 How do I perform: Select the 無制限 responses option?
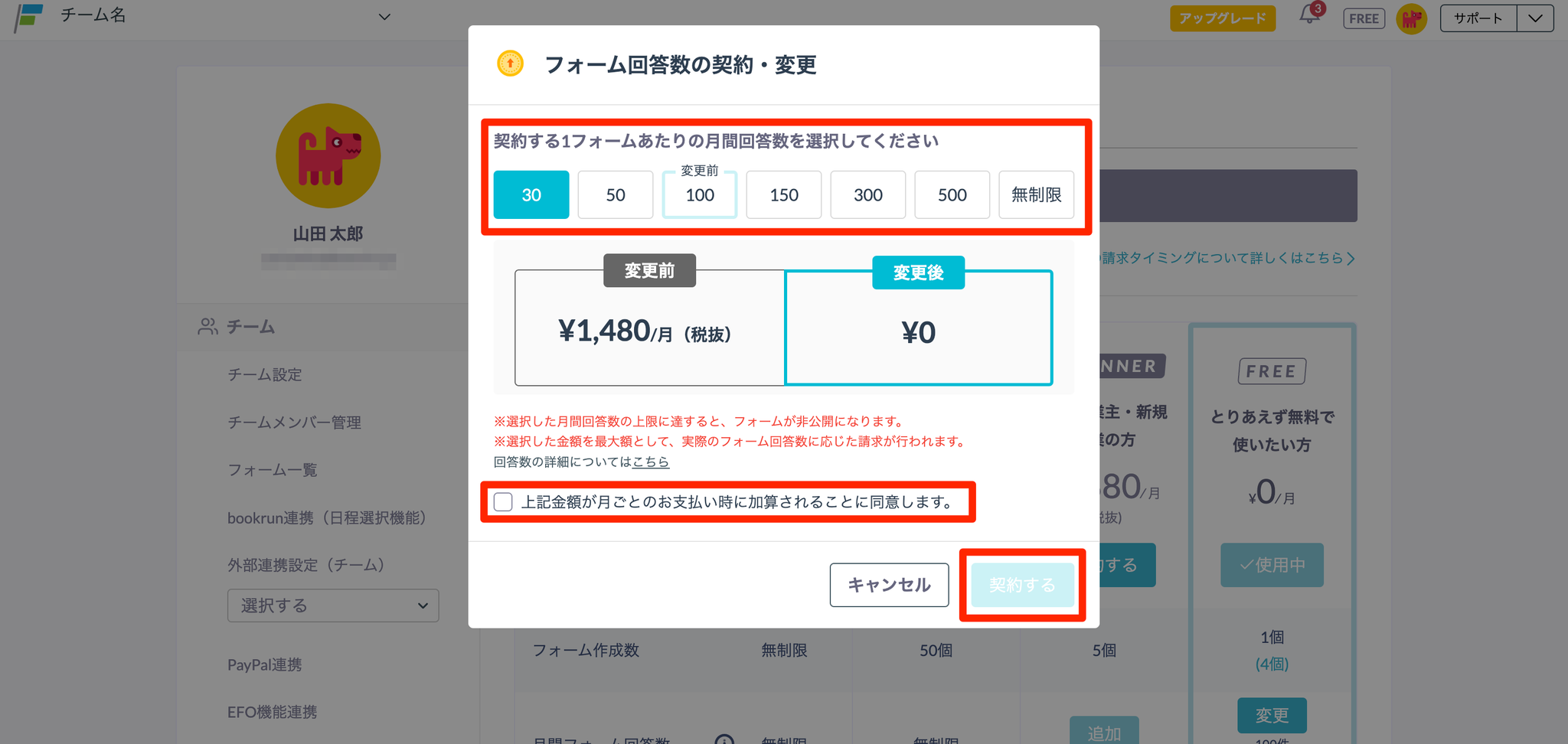[1036, 195]
